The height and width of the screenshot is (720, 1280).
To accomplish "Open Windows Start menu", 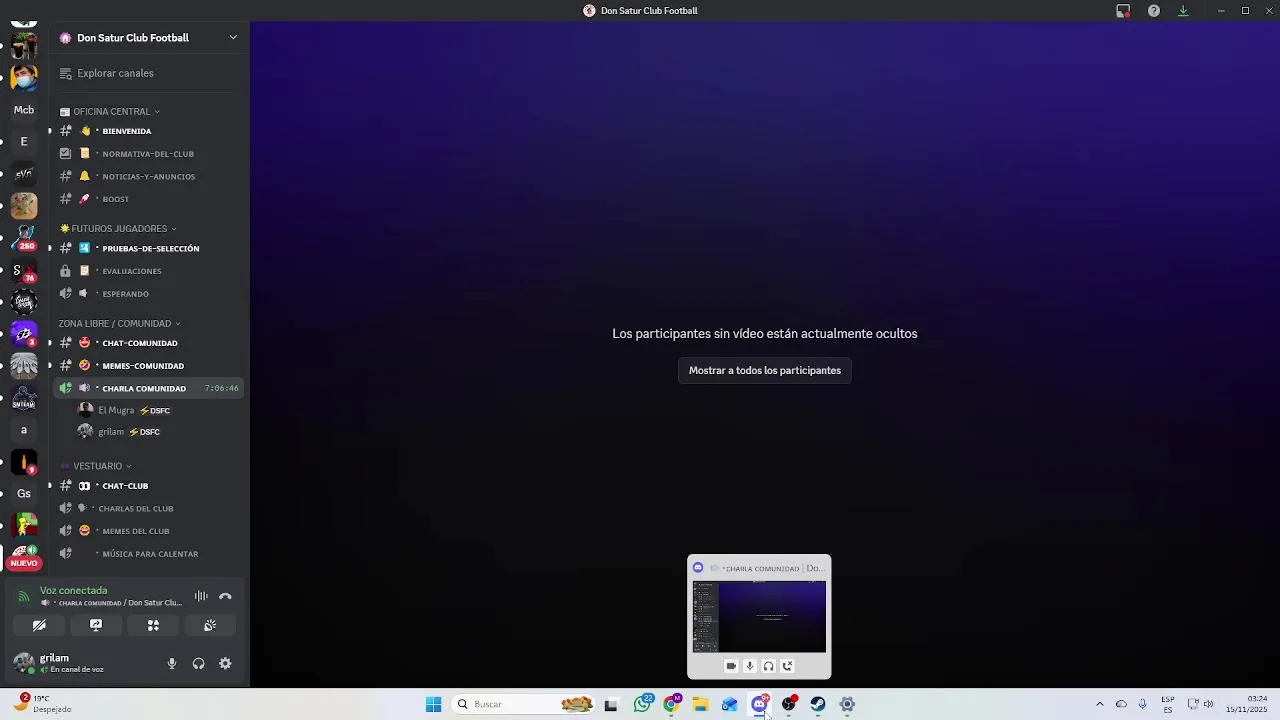I will pyautogui.click(x=433, y=704).
